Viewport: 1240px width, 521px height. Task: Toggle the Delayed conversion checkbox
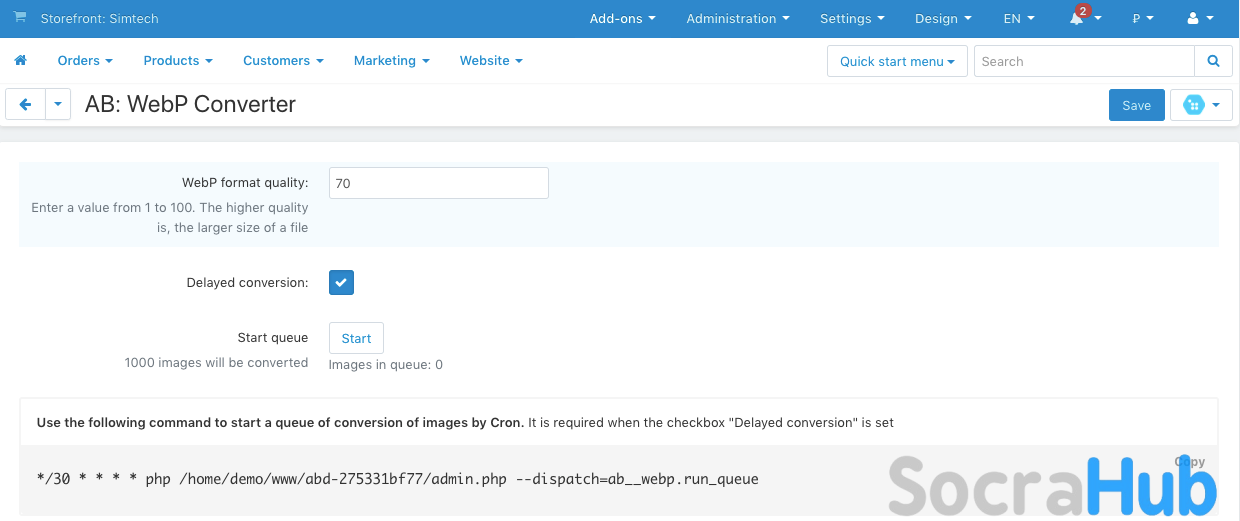[x=341, y=283]
